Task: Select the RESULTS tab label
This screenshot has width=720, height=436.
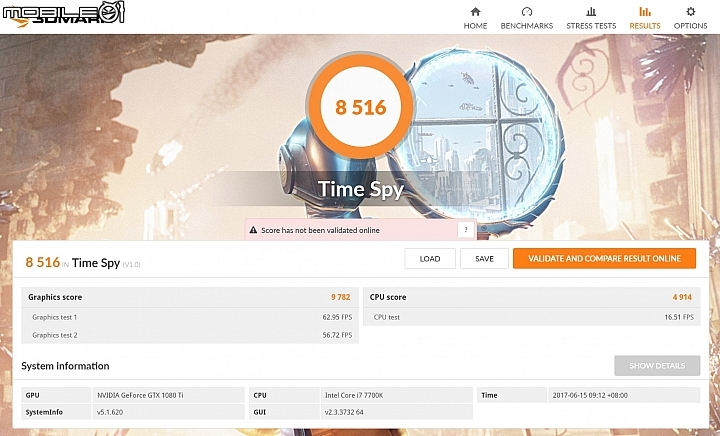Action: pos(645,26)
